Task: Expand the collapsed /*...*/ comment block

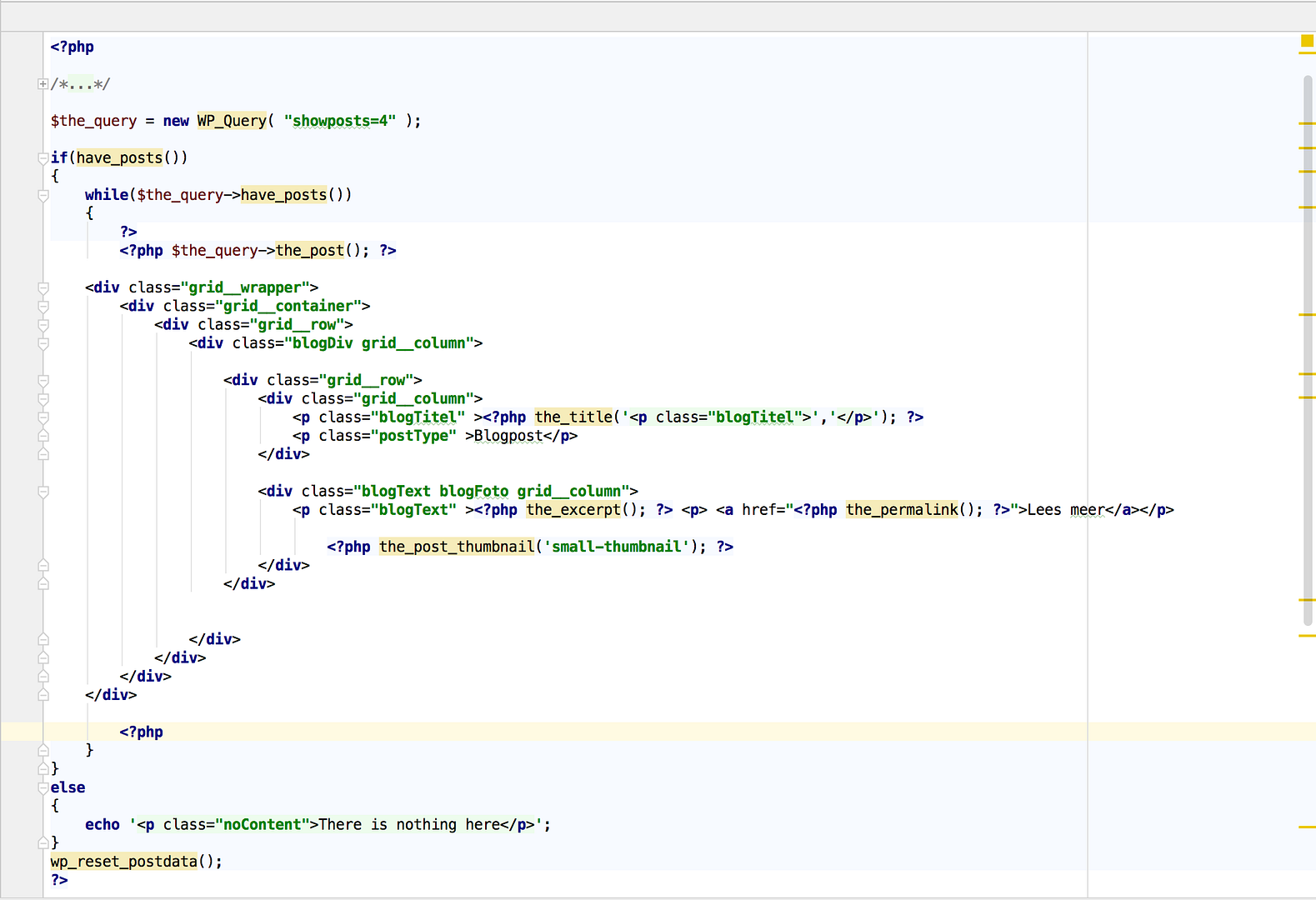Action: click(43, 84)
